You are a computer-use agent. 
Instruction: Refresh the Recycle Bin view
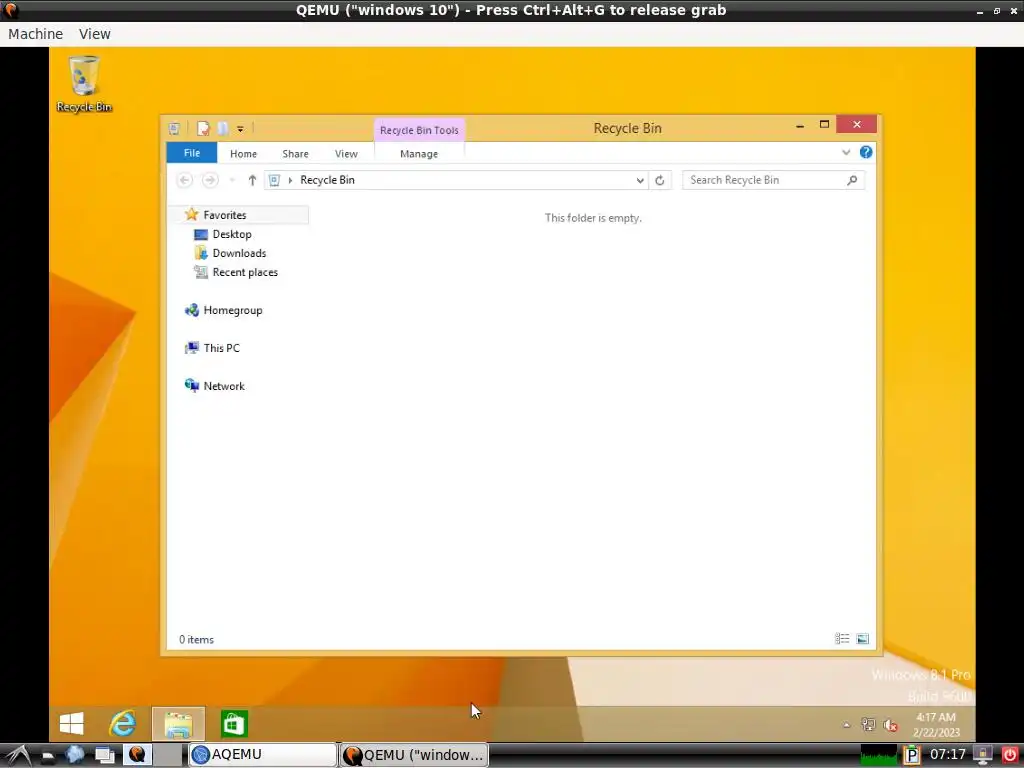[x=660, y=180]
